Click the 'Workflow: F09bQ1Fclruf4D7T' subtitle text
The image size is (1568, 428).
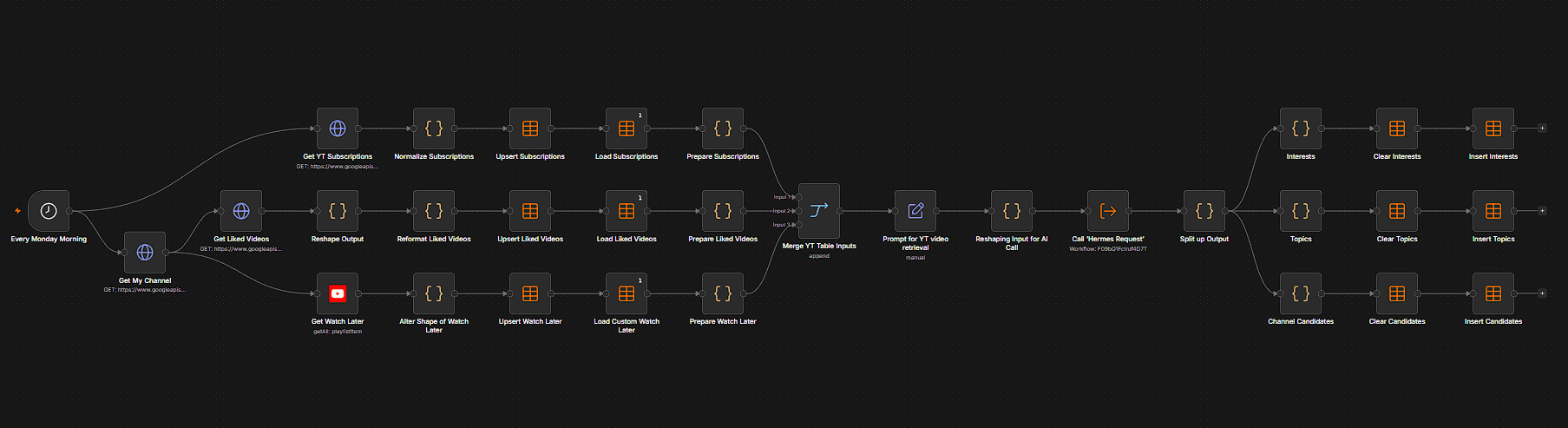click(1108, 249)
